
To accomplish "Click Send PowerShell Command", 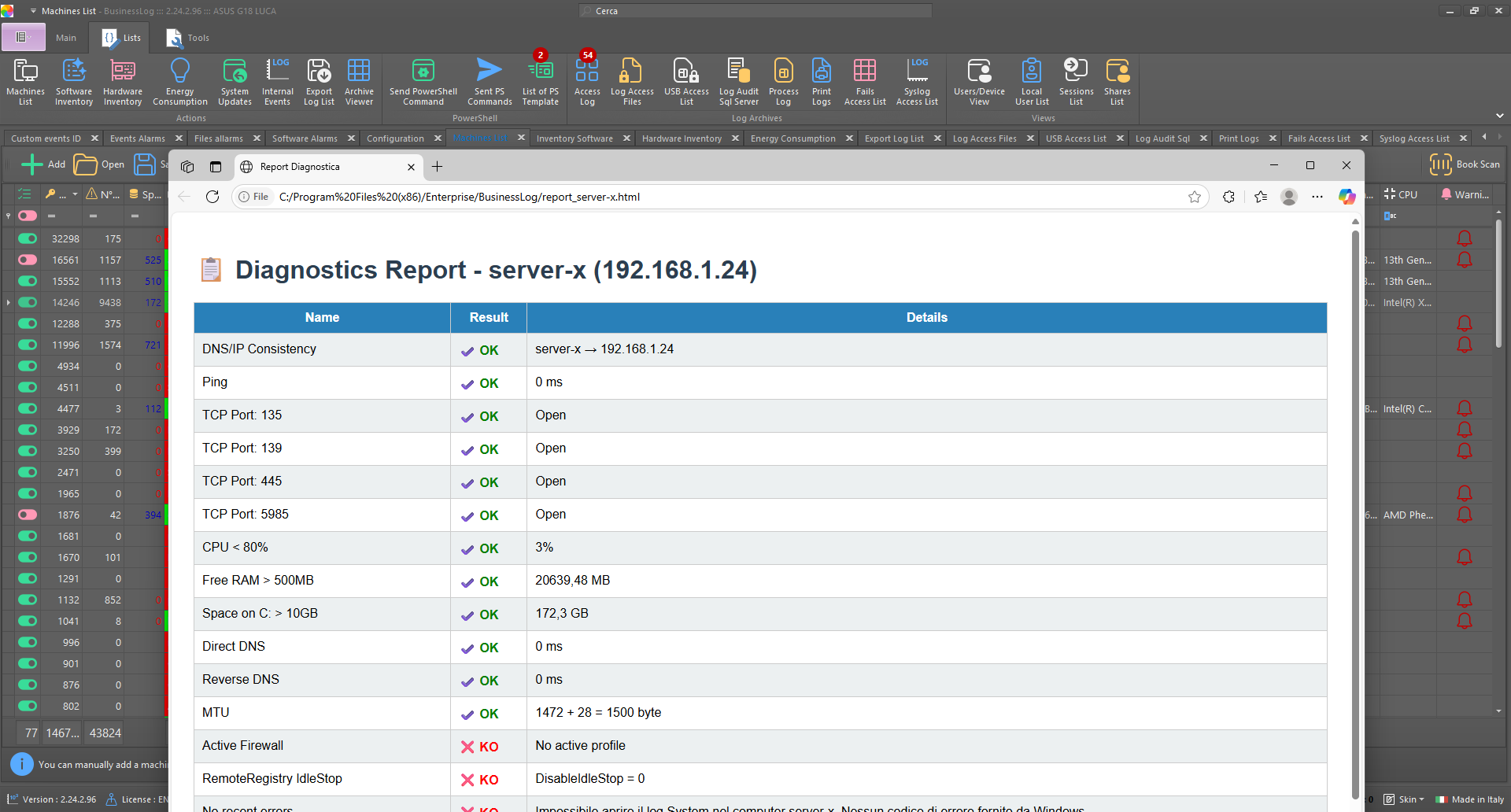I will tap(423, 81).
